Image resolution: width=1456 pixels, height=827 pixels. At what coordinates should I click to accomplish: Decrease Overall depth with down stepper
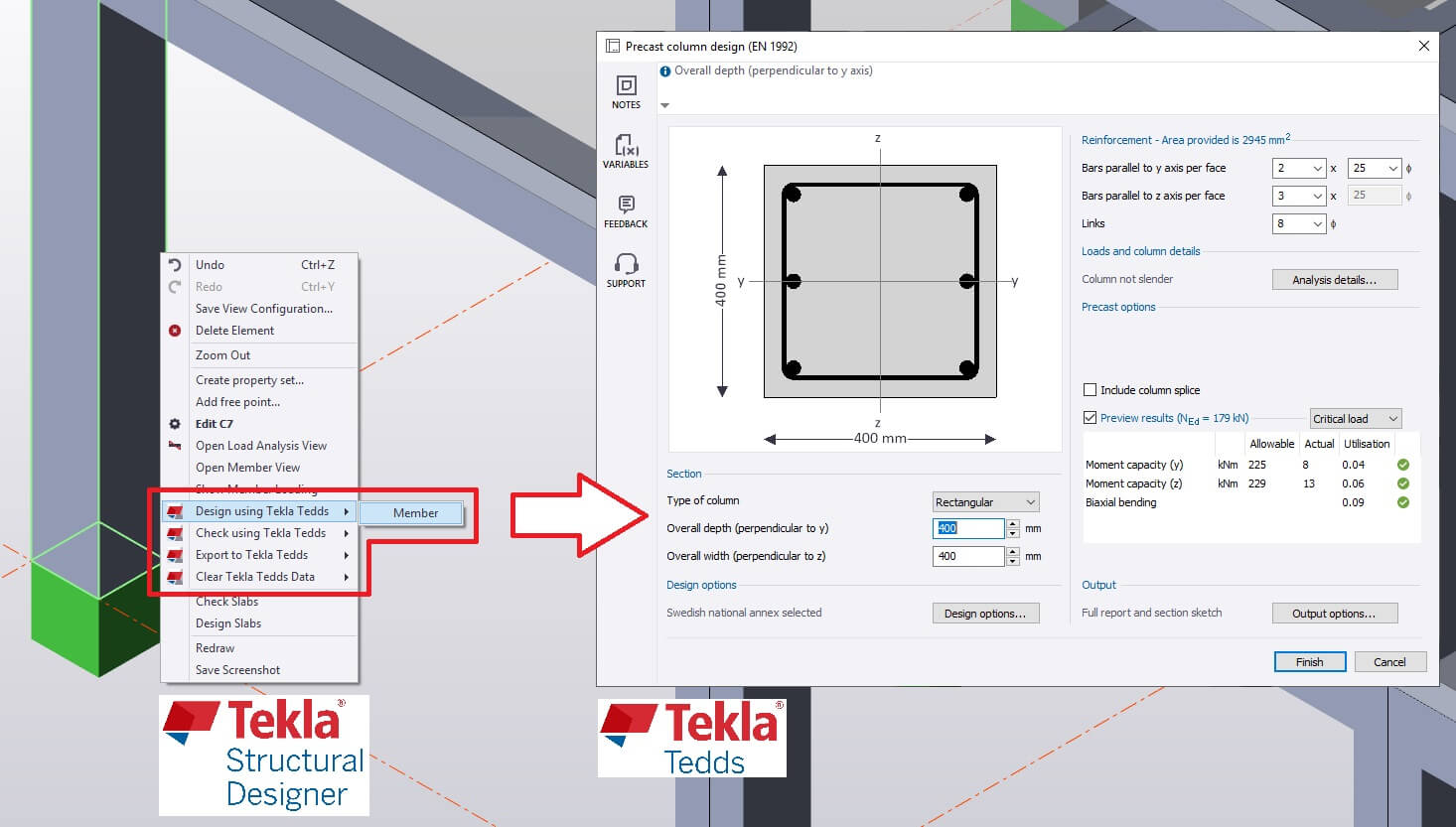1013,533
